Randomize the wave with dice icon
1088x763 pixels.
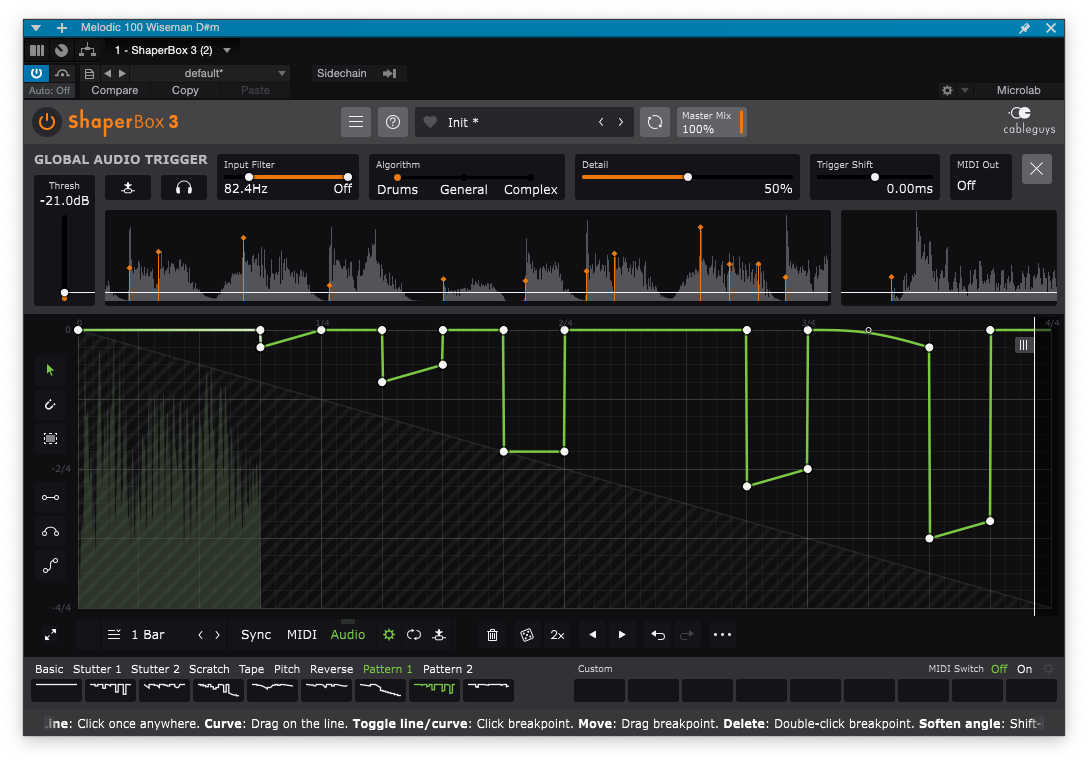click(527, 635)
